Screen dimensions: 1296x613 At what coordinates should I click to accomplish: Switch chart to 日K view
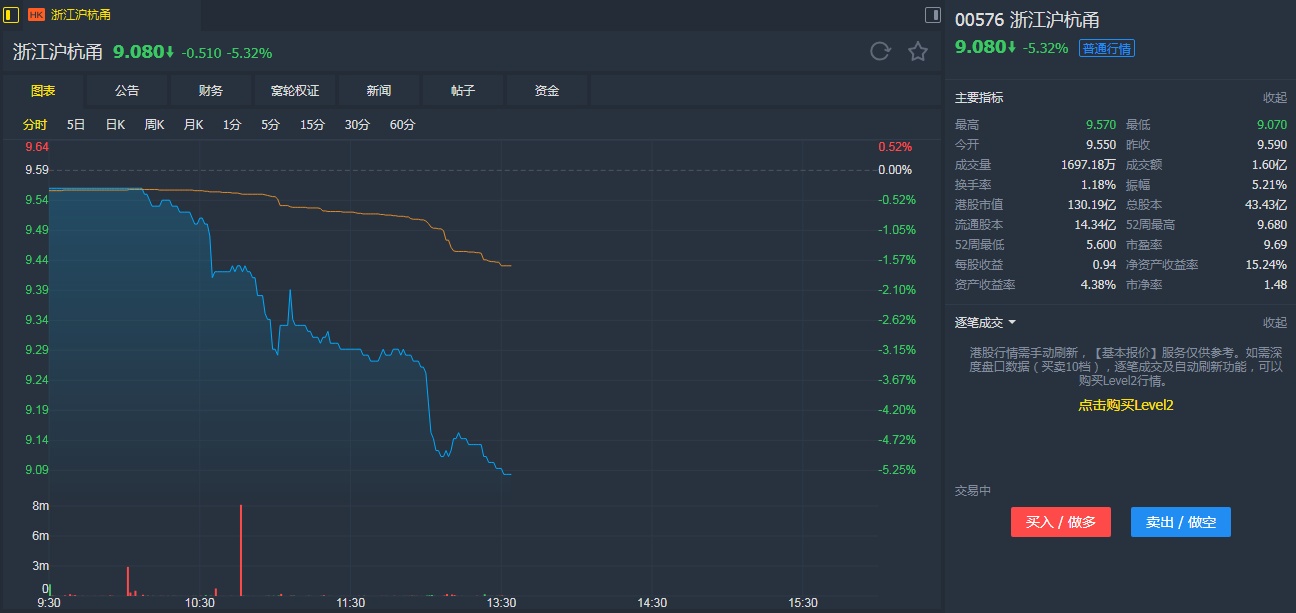[115, 125]
